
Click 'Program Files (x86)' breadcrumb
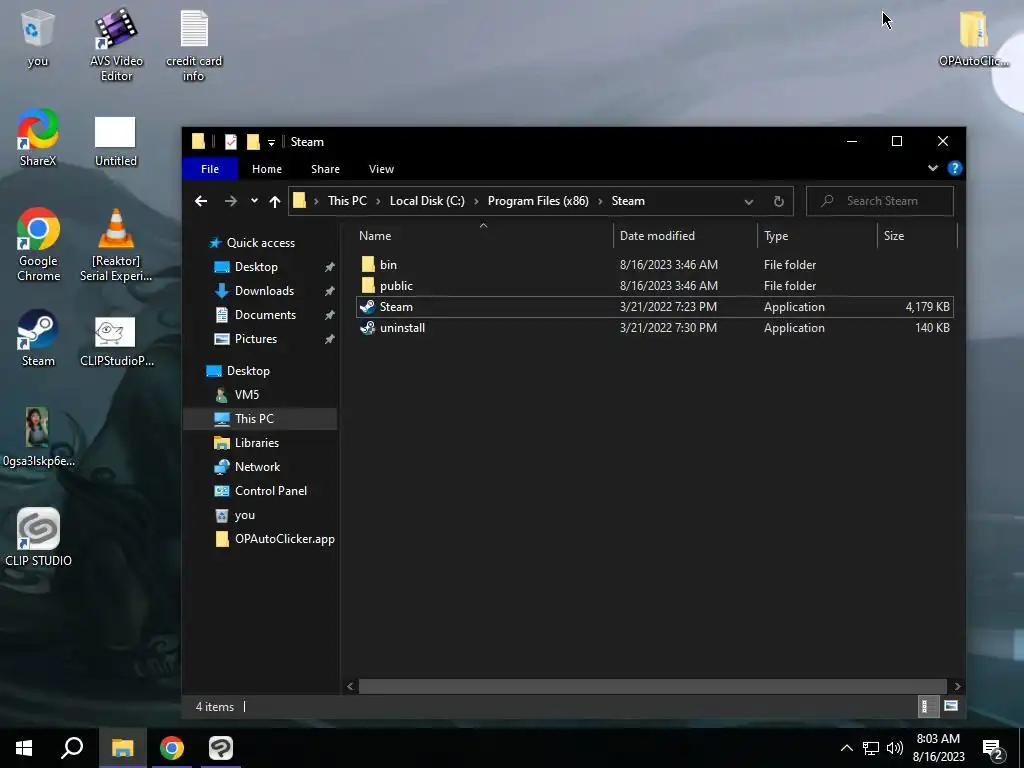point(537,201)
